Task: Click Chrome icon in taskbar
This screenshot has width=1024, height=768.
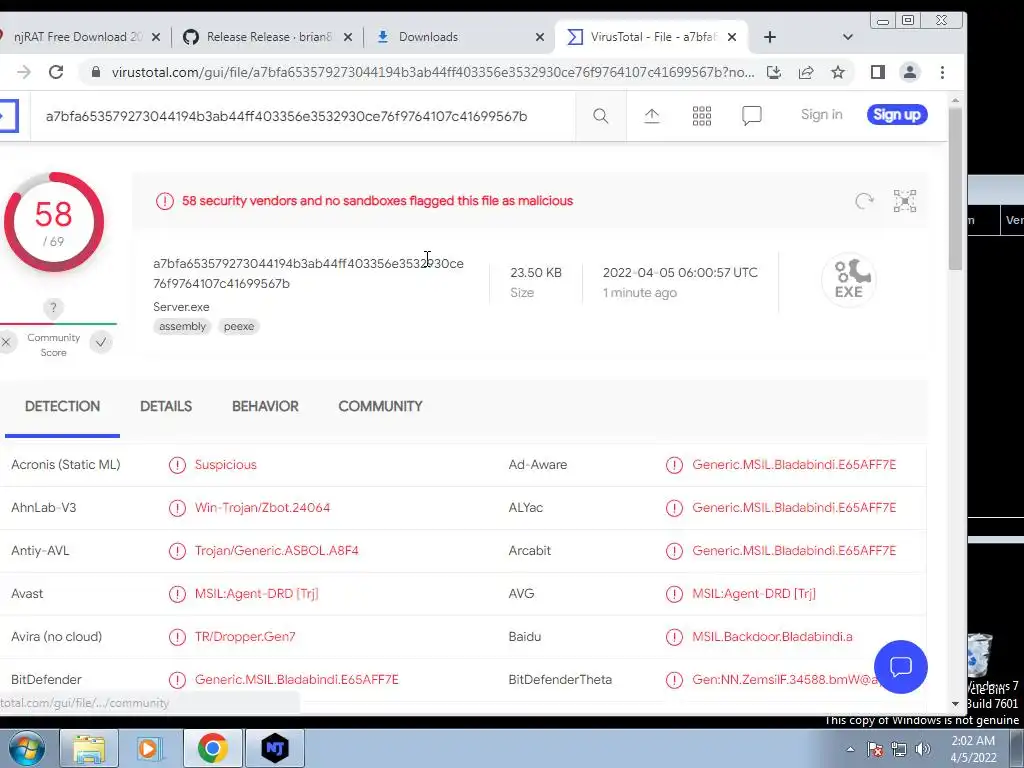Action: pyautogui.click(x=212, y=748)
